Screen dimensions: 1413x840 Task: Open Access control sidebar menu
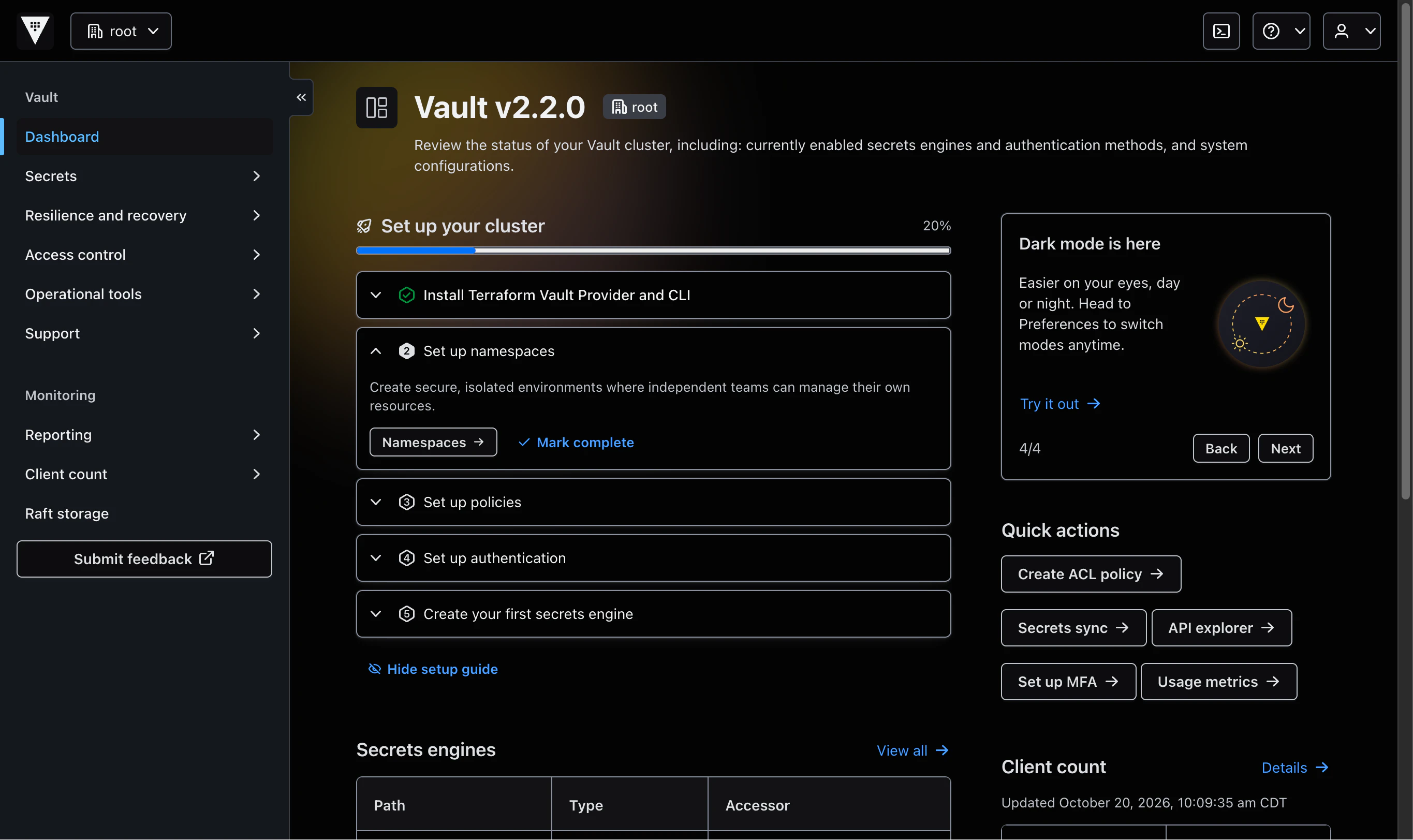[144, 255]
